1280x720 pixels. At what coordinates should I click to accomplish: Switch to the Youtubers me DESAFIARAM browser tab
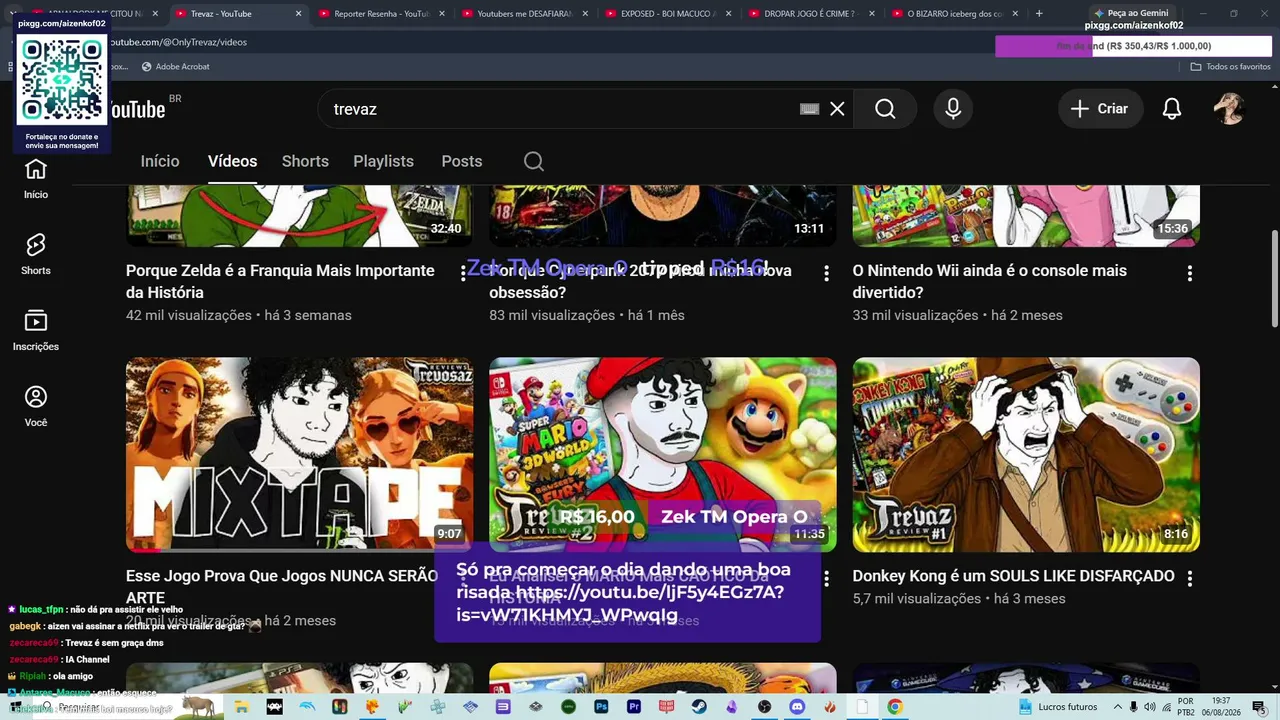pos(525,14)
